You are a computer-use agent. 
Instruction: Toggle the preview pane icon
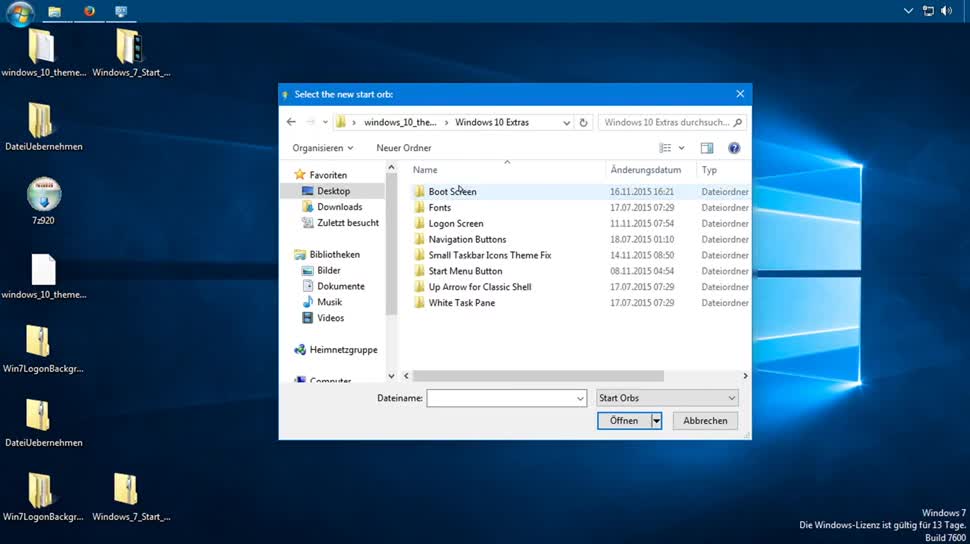(707, 148)
